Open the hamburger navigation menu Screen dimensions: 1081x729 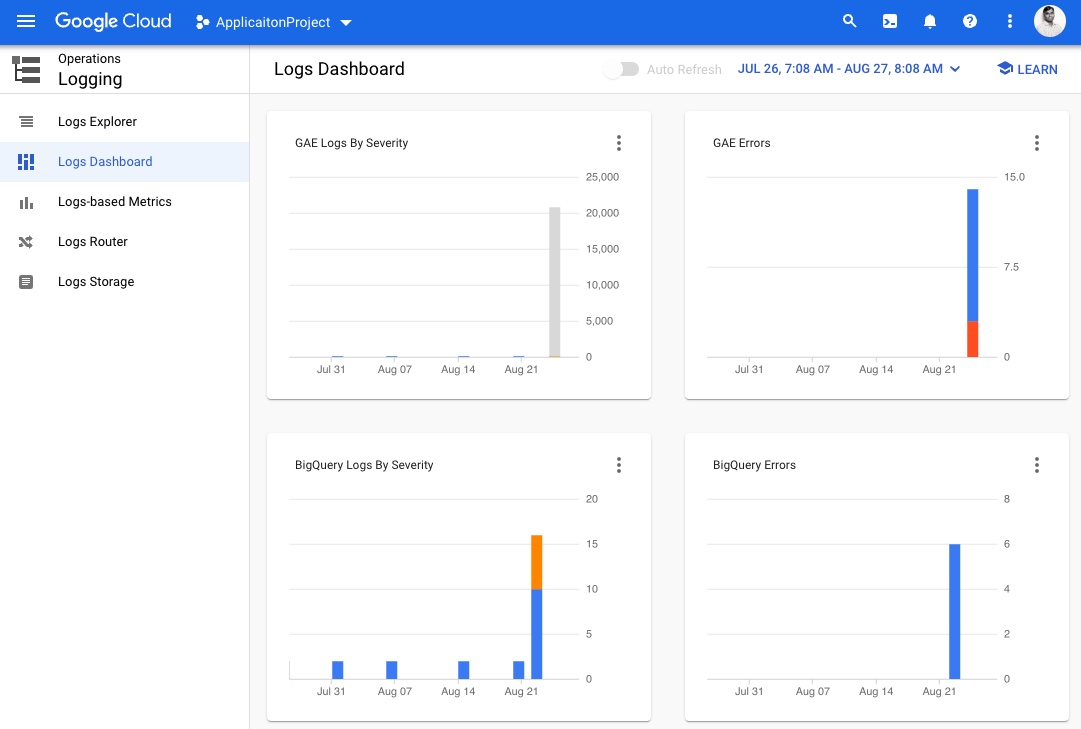(26, 21)
